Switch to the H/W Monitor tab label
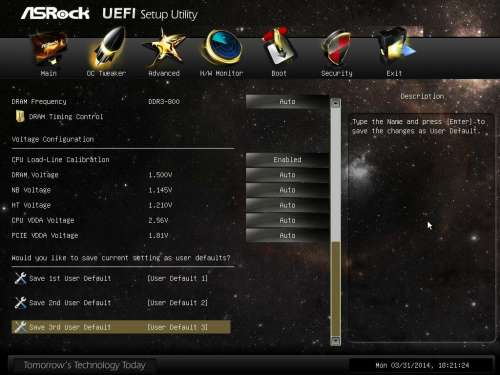Image resolution: width=500 pixels, height=375 pixels. [x=222, y=73]
